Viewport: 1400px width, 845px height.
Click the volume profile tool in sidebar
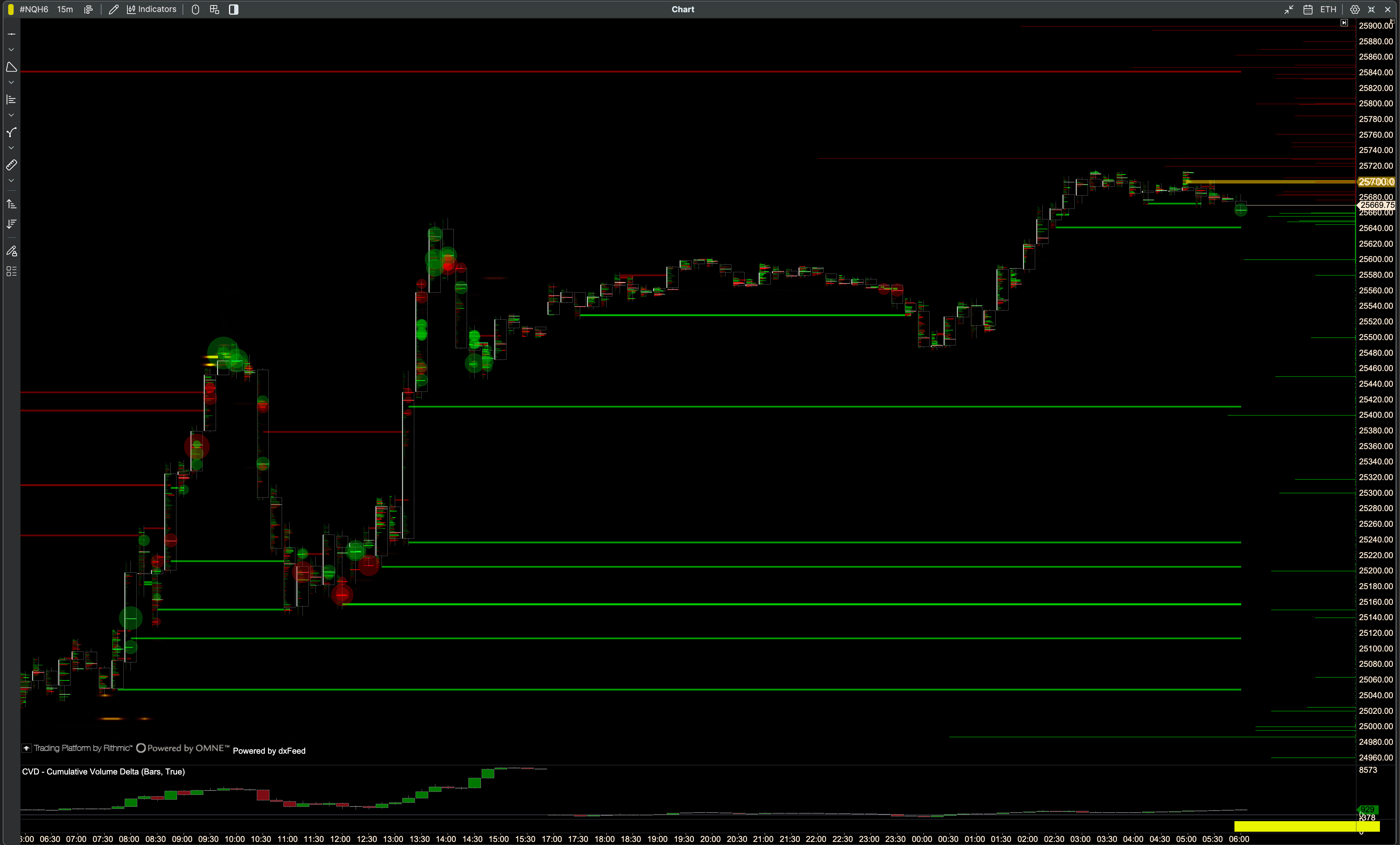(11, 99)
